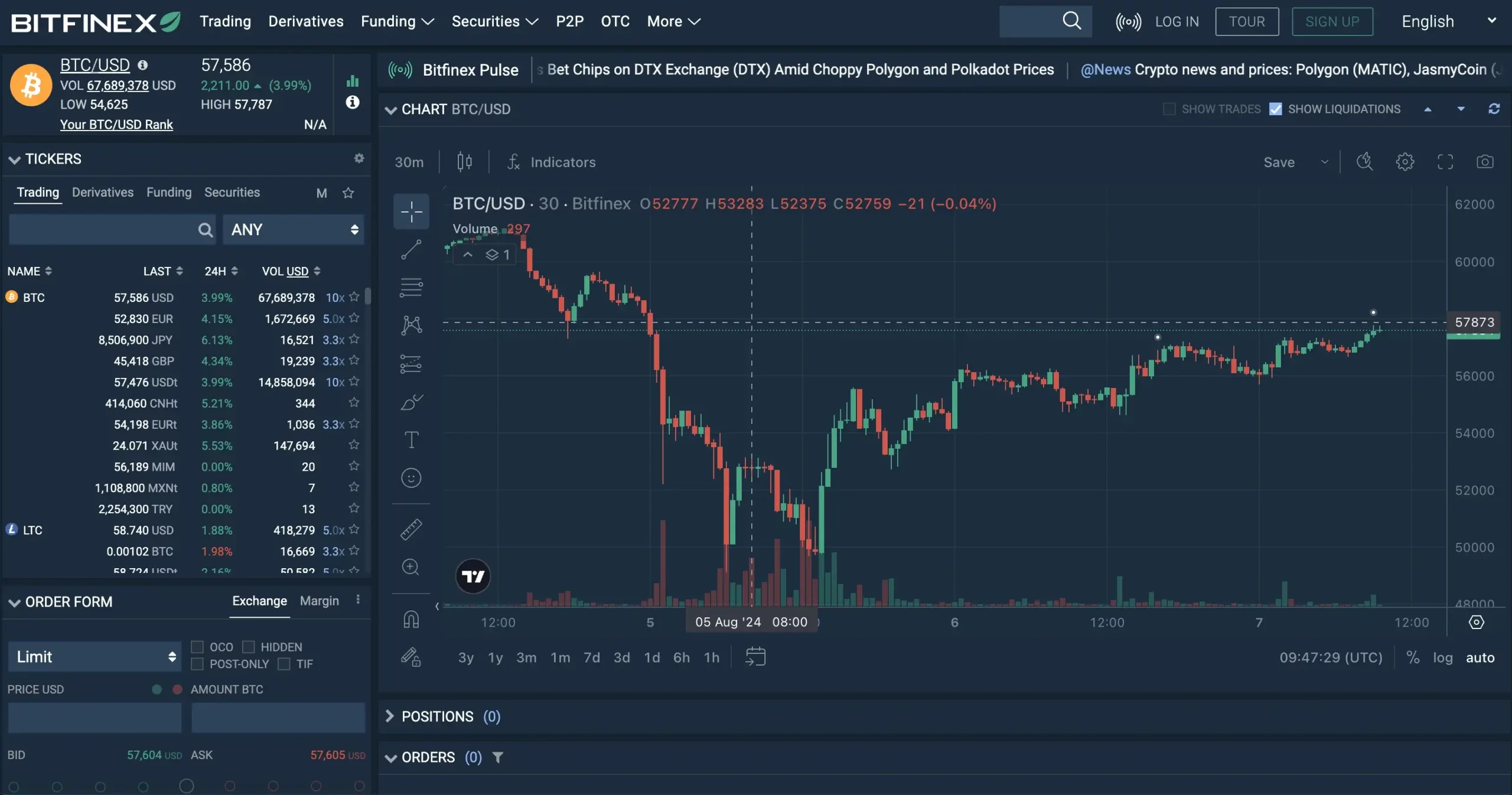Switch to Securities tab in Tickers
The image size is (1512, 795).
click(232, 193)
